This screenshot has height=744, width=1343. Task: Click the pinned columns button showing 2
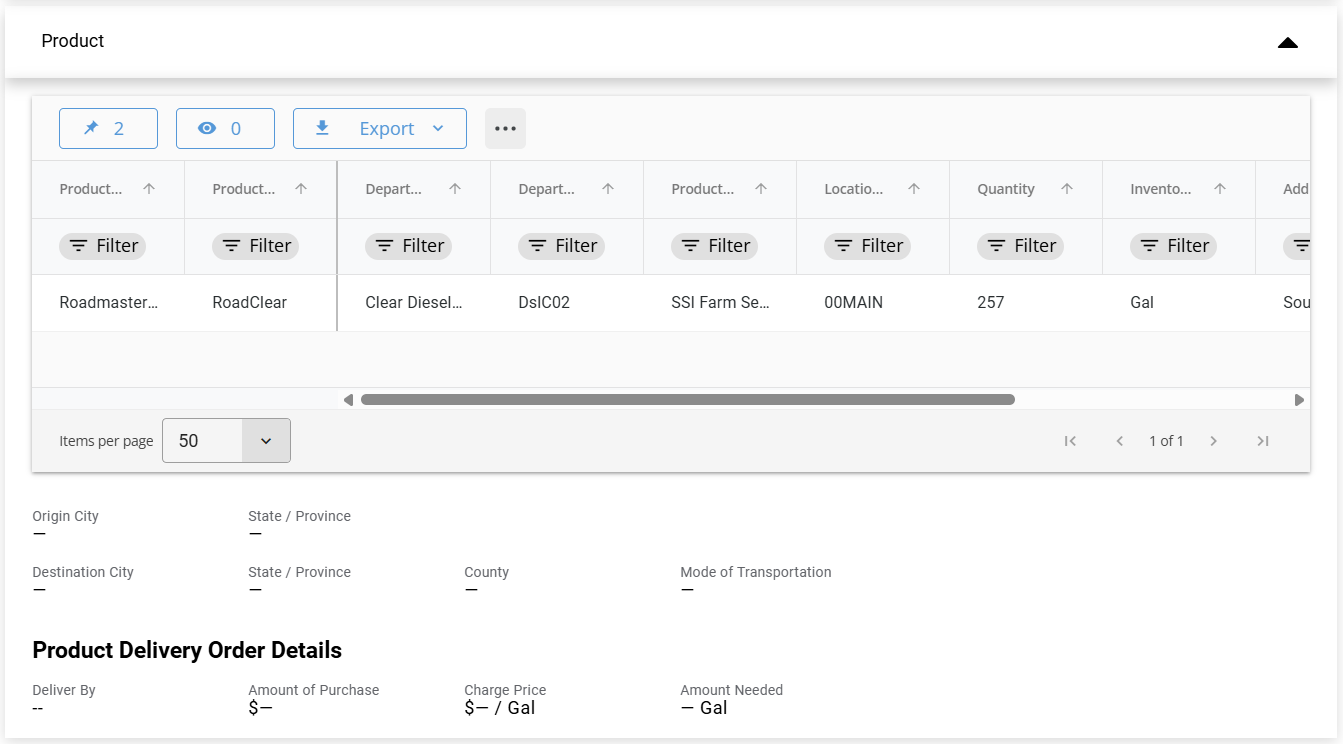point(108,128)
